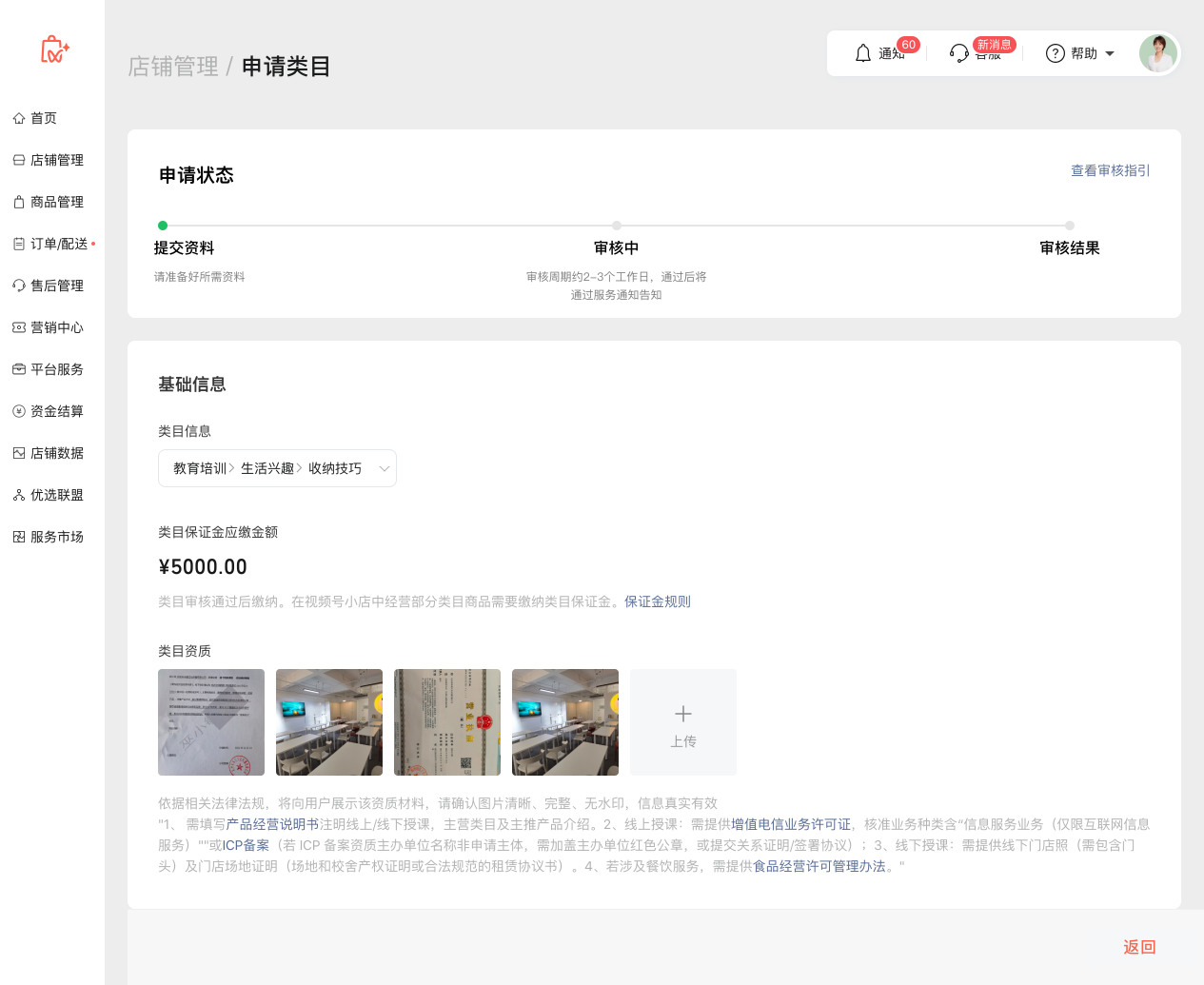Click the 新消息 badge
Screen dimensions: 1204x985
tap(995, 45)
